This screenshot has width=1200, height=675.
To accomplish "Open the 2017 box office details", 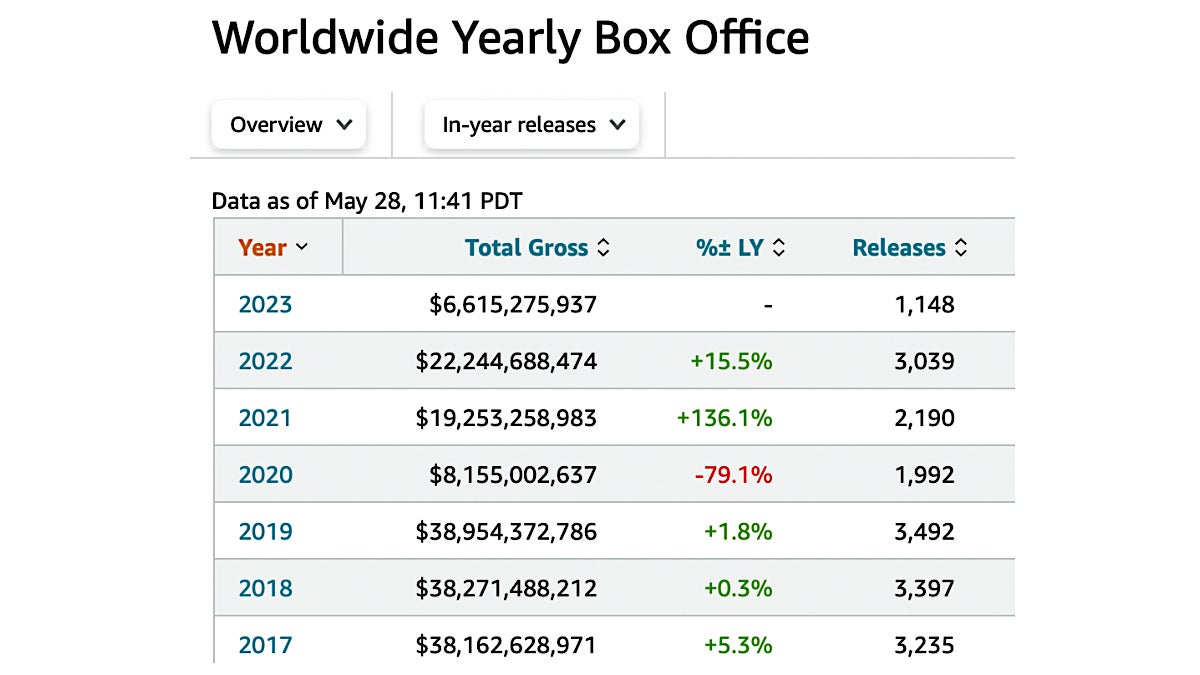I will tap(265, 645).
